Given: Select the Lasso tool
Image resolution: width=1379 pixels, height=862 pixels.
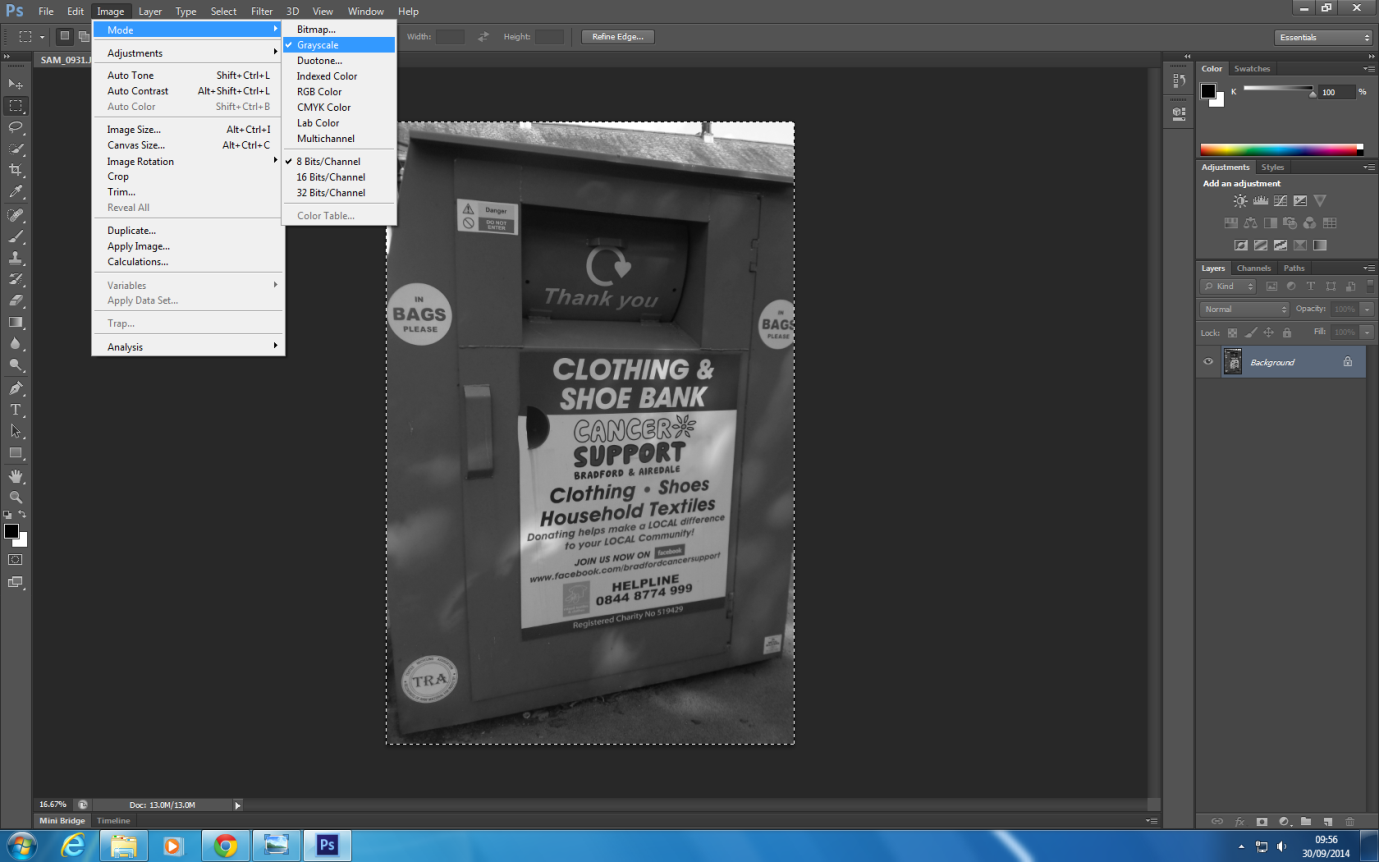Looking at the screenshot, I should coord(16,127).
